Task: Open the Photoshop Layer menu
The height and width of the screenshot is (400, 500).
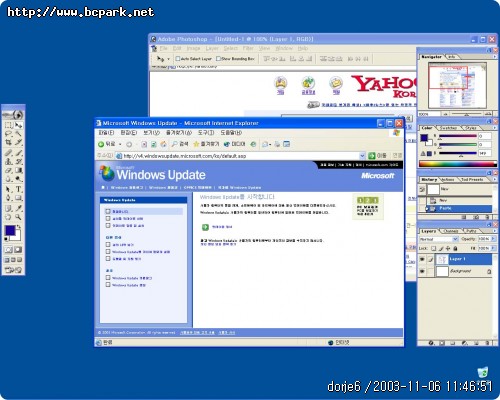Action: 212,48
